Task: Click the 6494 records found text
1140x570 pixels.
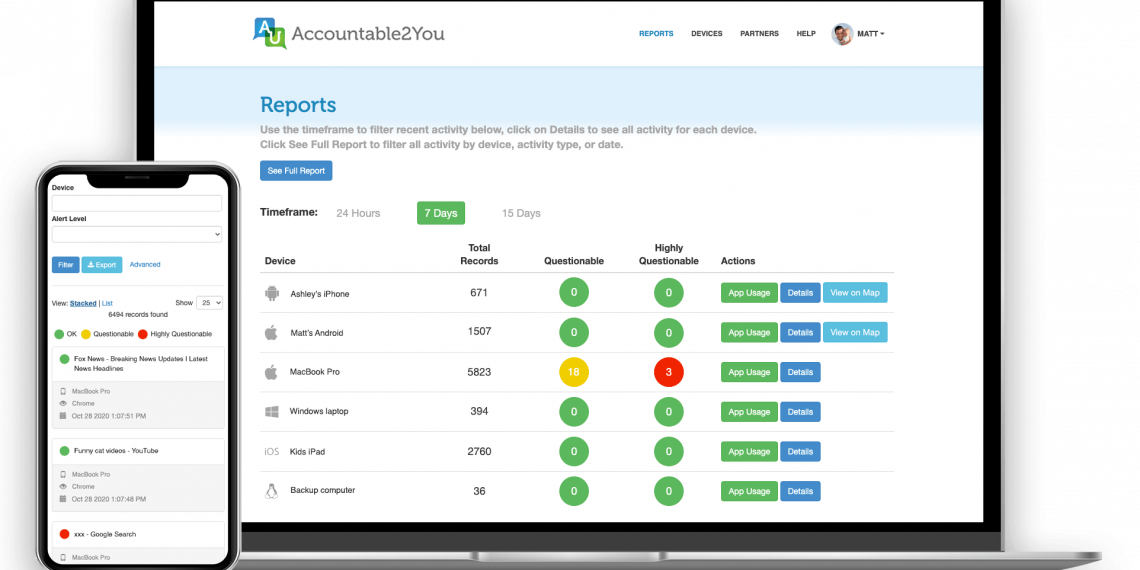Action: [138, 315]
